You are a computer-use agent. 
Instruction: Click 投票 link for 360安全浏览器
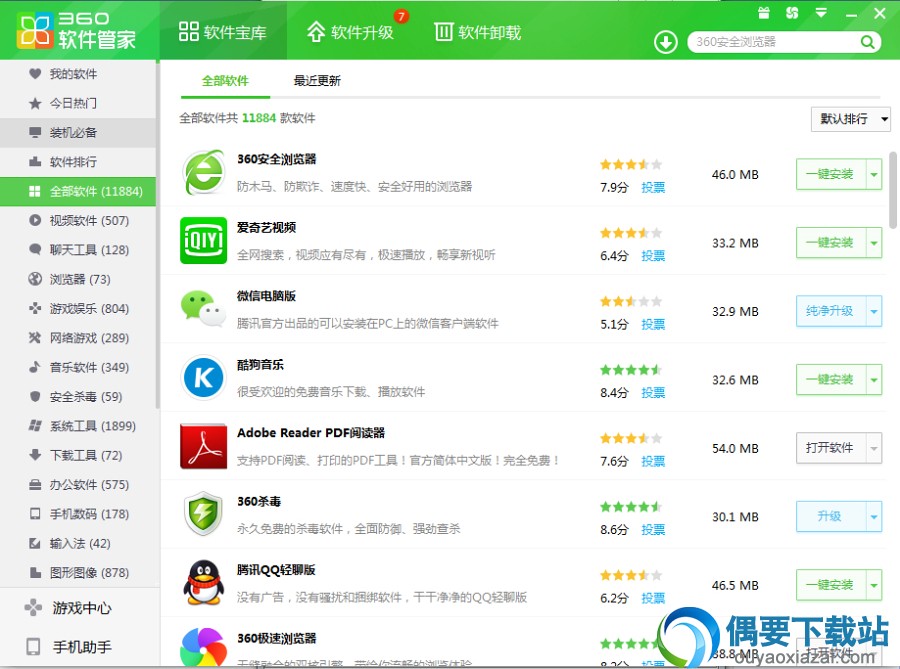click(653, 187)
